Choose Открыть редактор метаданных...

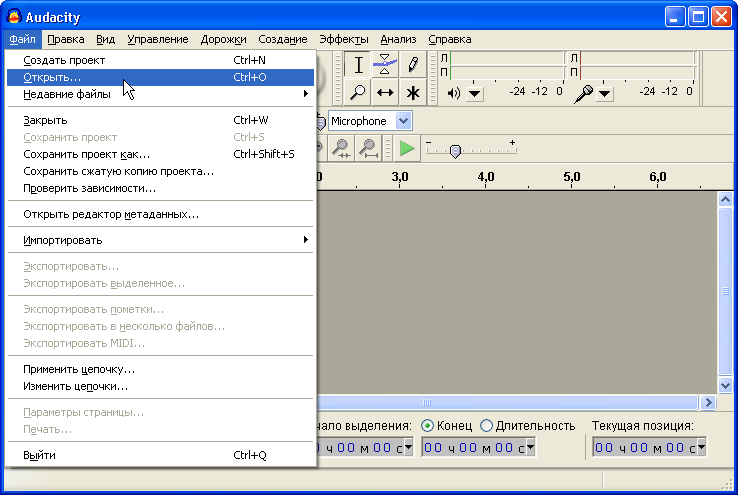click(160, 215)
